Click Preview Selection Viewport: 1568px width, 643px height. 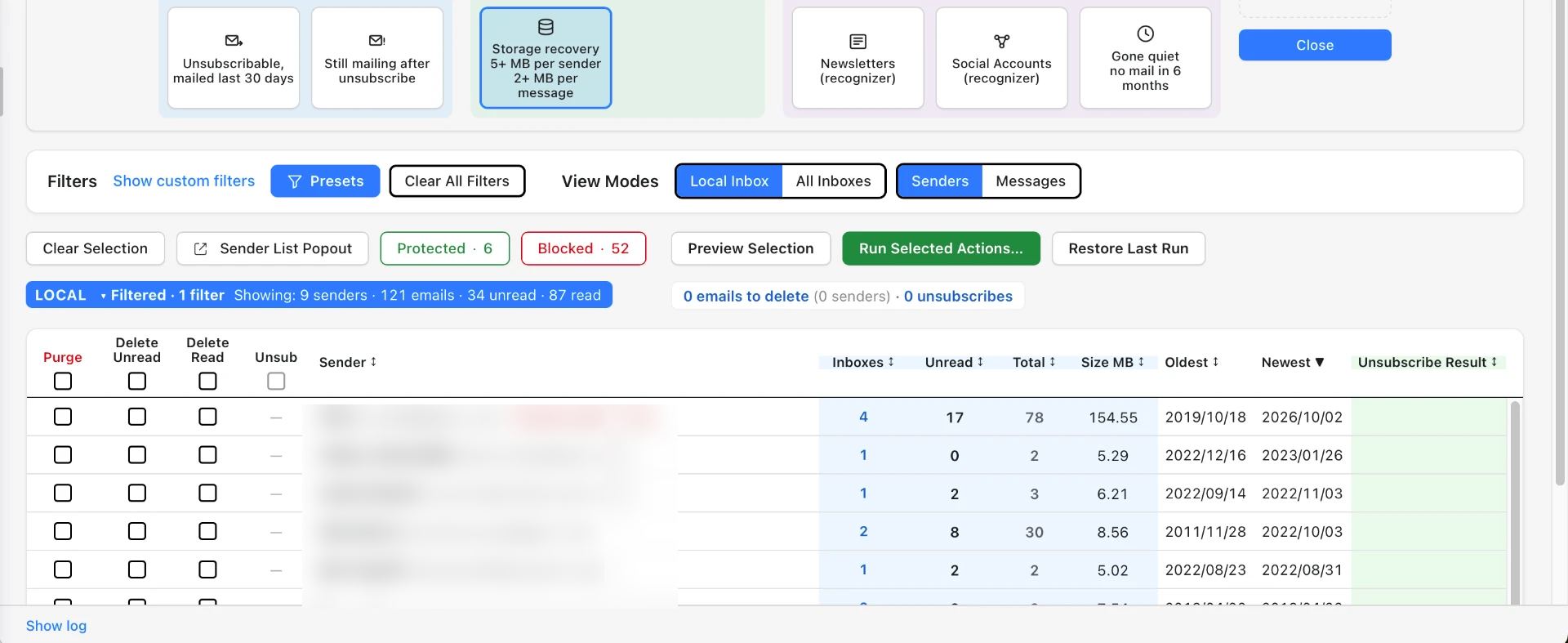[751, 248]
